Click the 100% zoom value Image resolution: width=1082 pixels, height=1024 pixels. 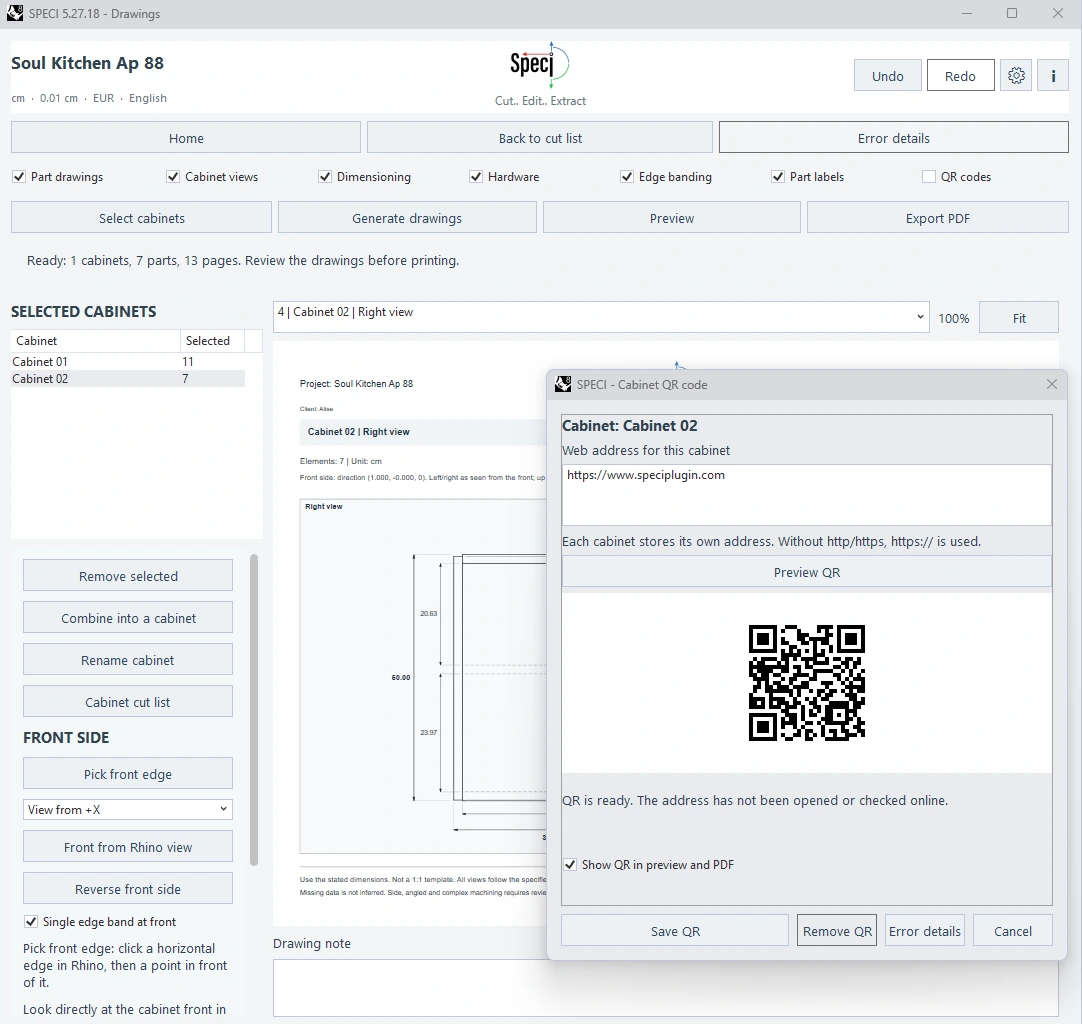(953, 318)
